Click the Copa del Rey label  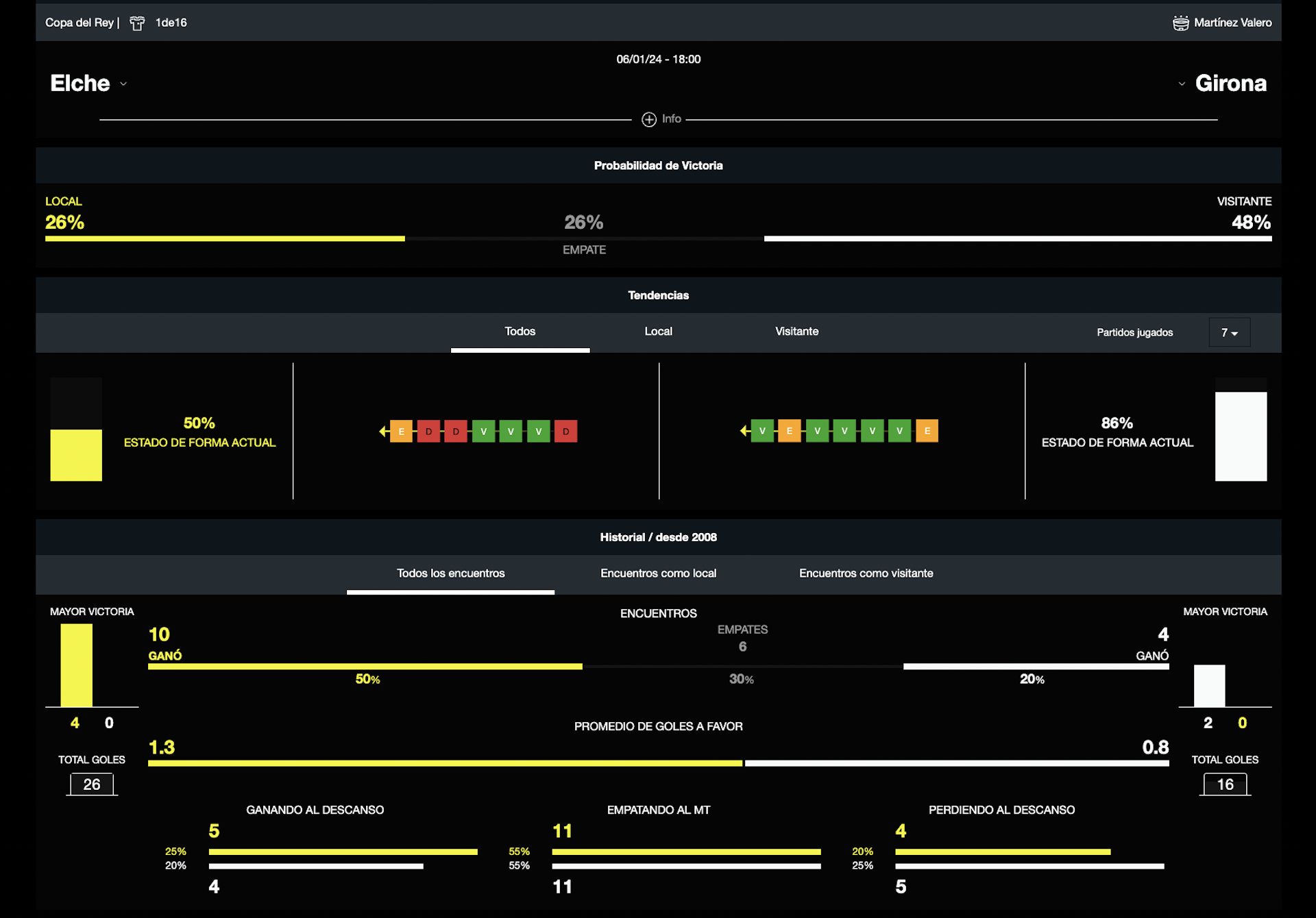80,23
